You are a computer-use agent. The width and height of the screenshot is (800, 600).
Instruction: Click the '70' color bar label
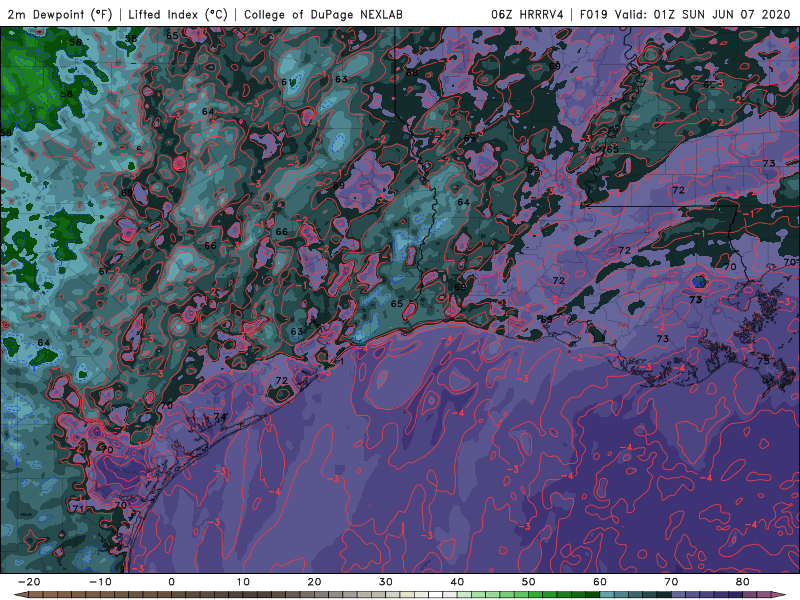671,582
